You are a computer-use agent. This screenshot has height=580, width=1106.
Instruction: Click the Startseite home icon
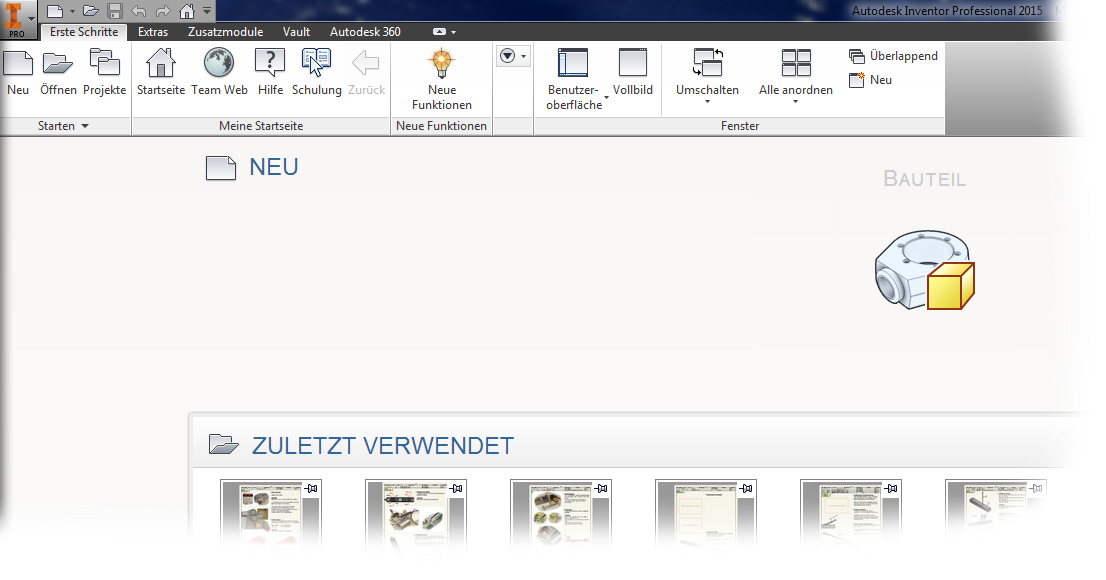pos(160,64)
